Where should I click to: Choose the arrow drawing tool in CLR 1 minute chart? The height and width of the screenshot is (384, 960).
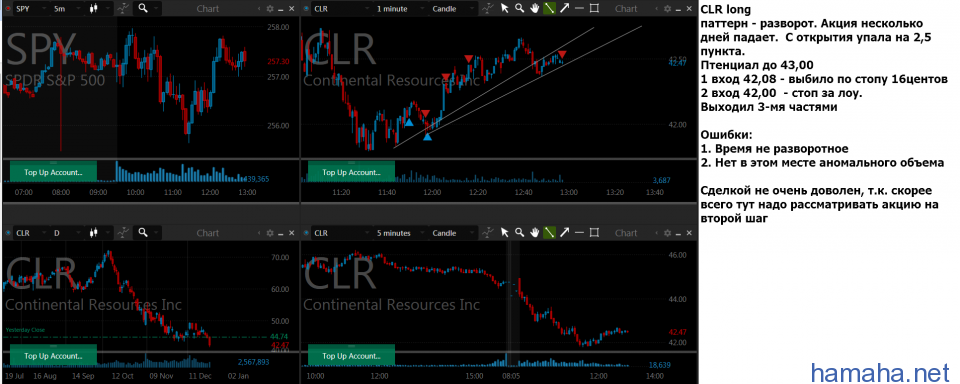tap(564, 9)
